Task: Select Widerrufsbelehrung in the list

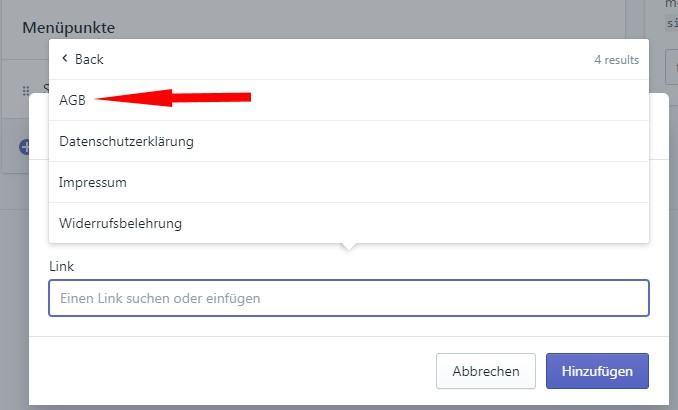Action: pyautogui.click(x=349, y=223)
